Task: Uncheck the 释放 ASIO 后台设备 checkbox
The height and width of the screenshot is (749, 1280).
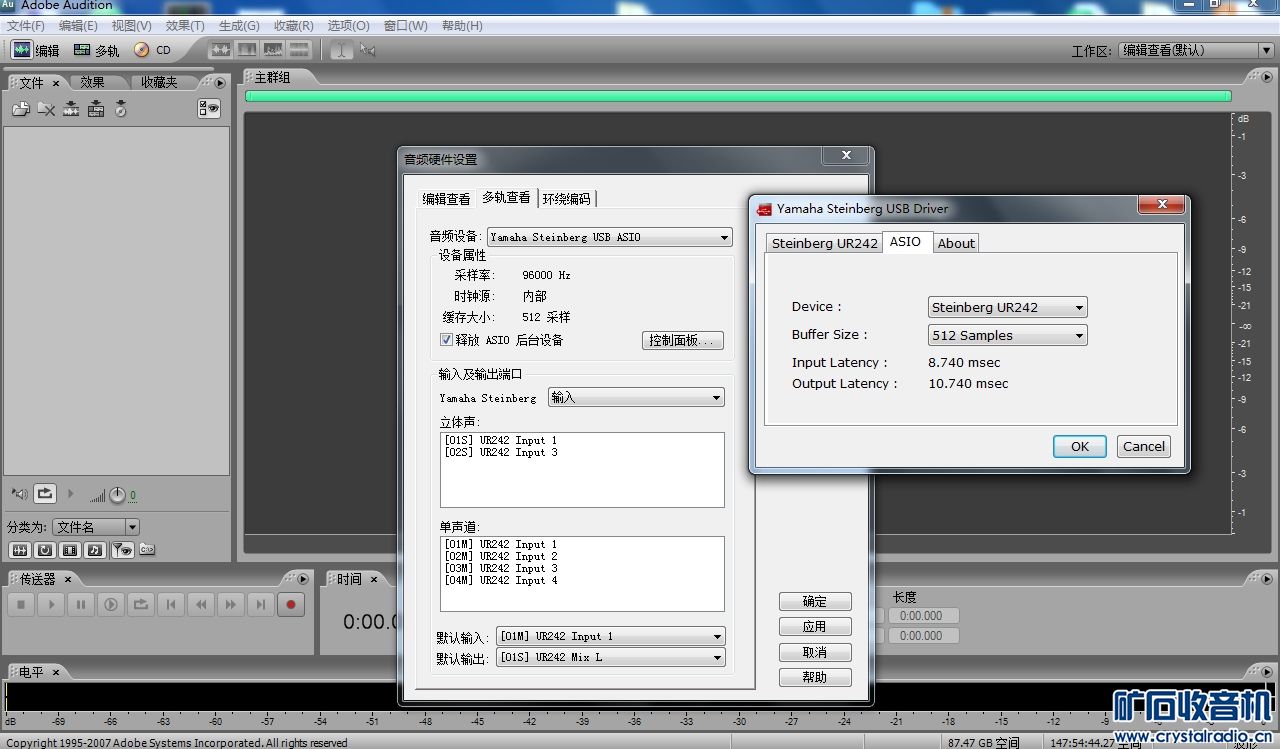Action: 446,340
